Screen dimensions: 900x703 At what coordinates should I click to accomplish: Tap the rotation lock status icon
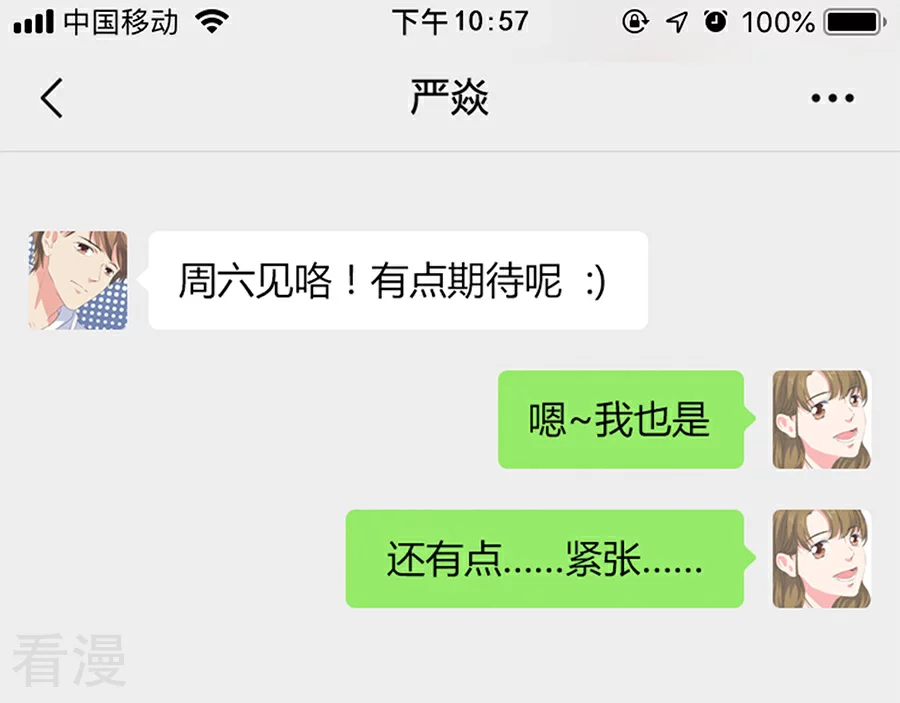[635, 22]
